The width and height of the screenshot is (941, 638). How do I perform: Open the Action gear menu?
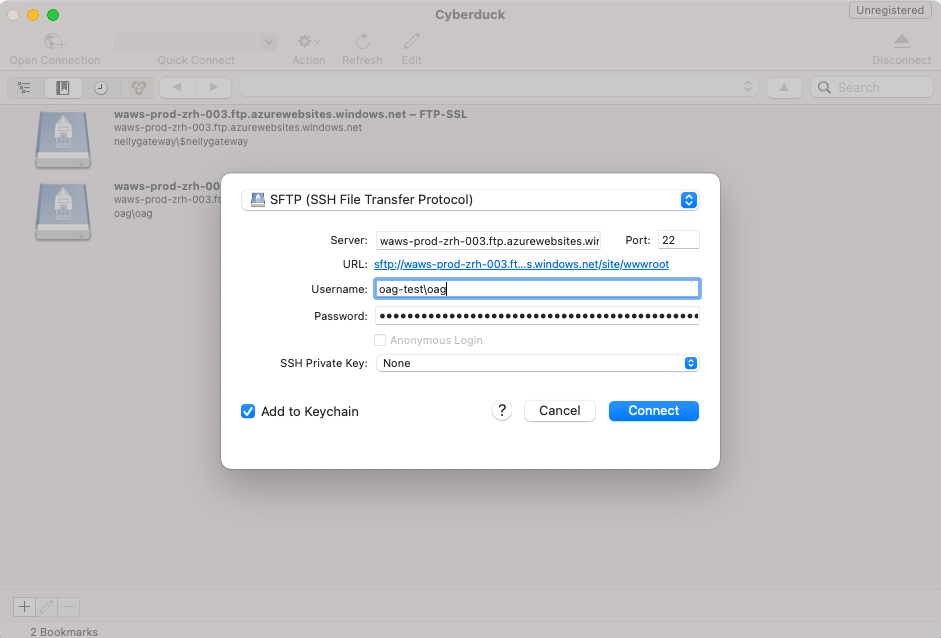(308, 42)
